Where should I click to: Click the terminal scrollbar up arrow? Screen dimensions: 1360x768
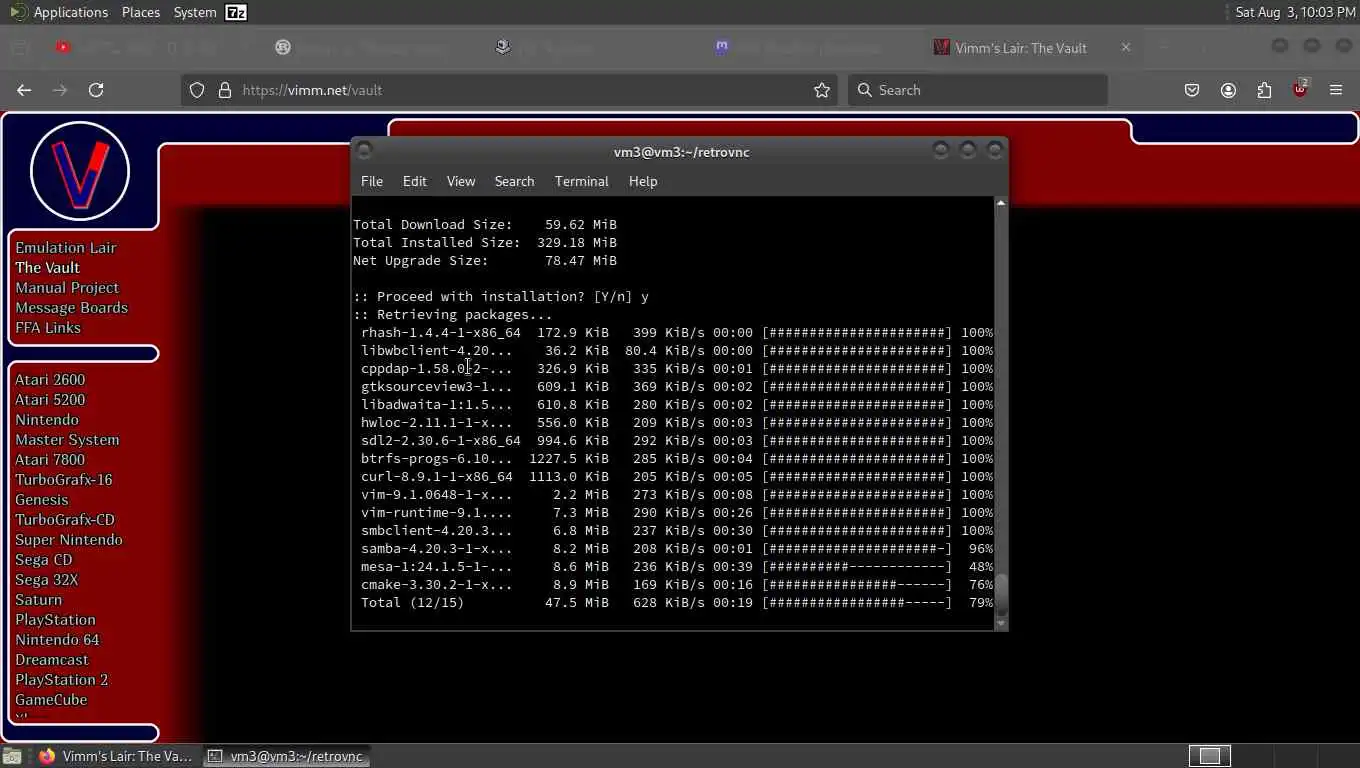click(x=1001, y=203)
